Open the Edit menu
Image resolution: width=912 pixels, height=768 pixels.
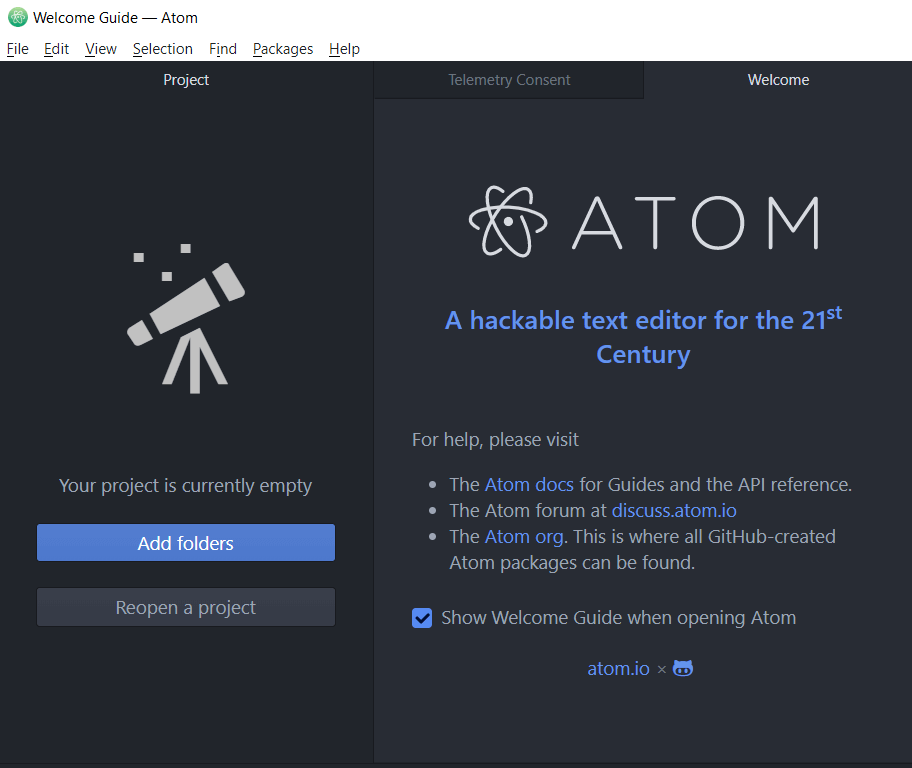click(56, 49)
